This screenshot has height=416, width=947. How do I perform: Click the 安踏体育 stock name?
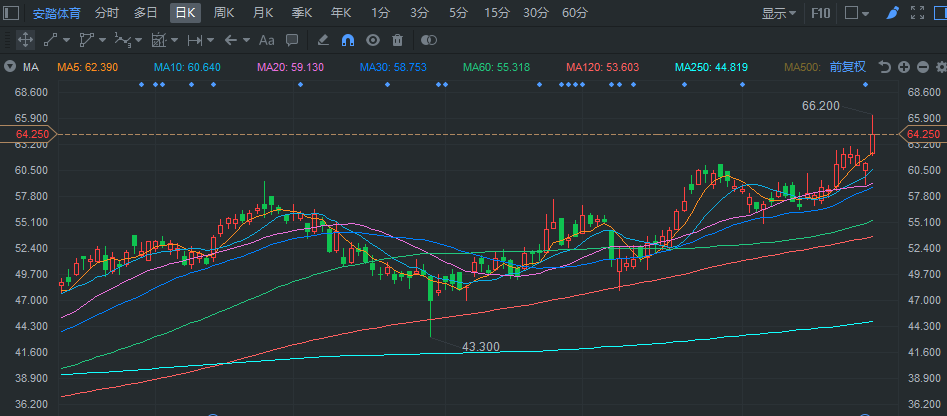click(x=56, y=13)
